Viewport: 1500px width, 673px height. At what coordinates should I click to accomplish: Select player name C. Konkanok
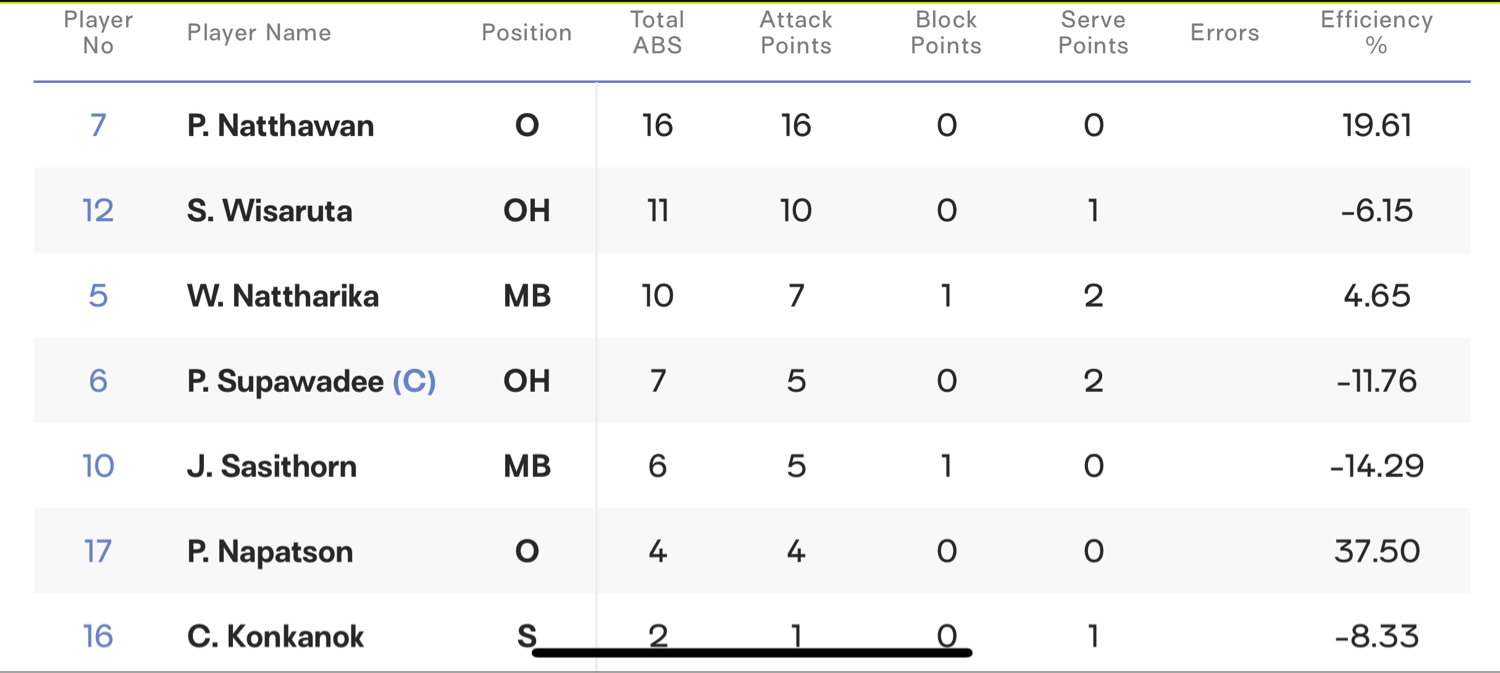click(x=276, y=636)
